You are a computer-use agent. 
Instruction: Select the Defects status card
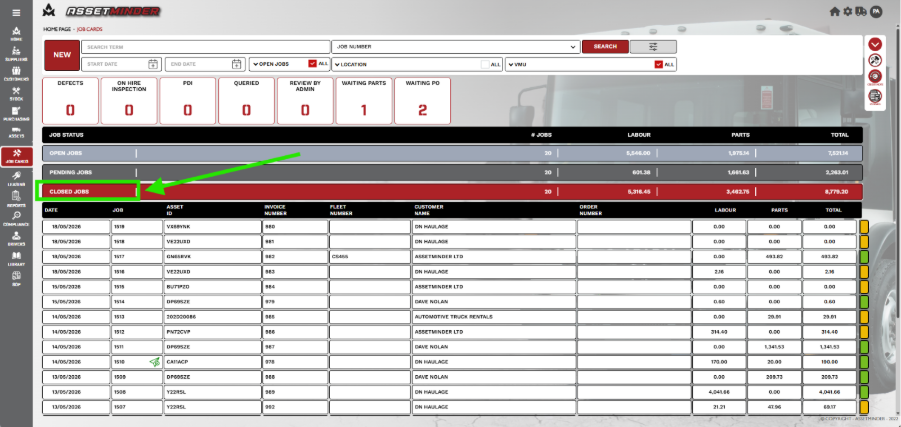tap(70, 101)
